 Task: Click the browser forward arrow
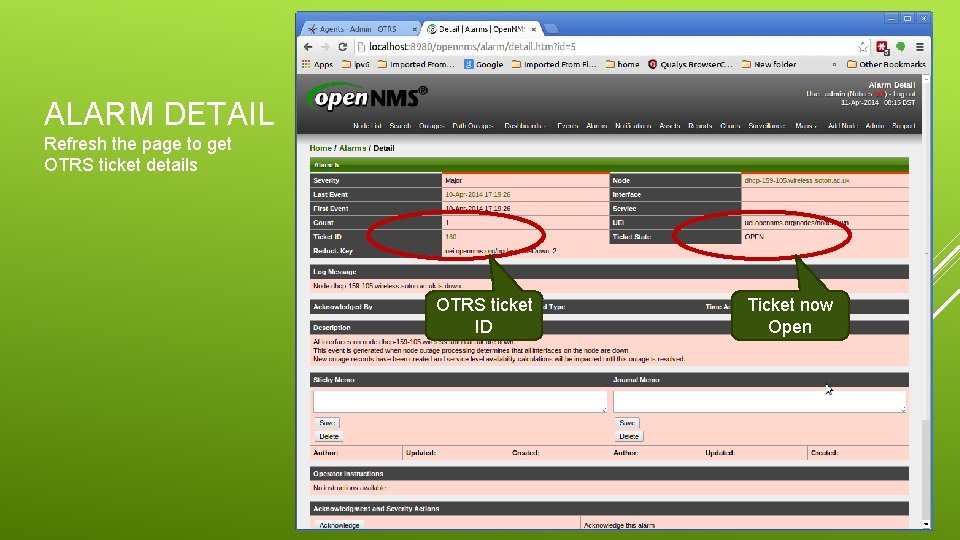pos(325,47)
